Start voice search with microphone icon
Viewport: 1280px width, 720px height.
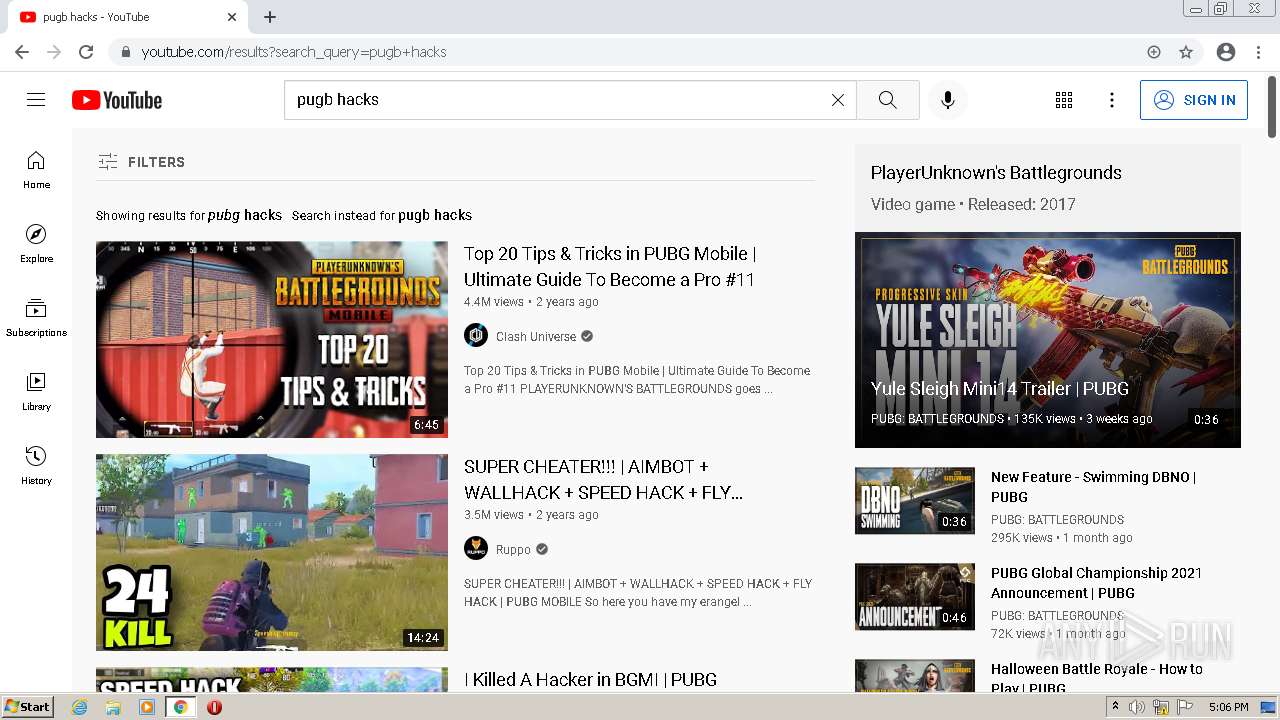pos(948,100)
